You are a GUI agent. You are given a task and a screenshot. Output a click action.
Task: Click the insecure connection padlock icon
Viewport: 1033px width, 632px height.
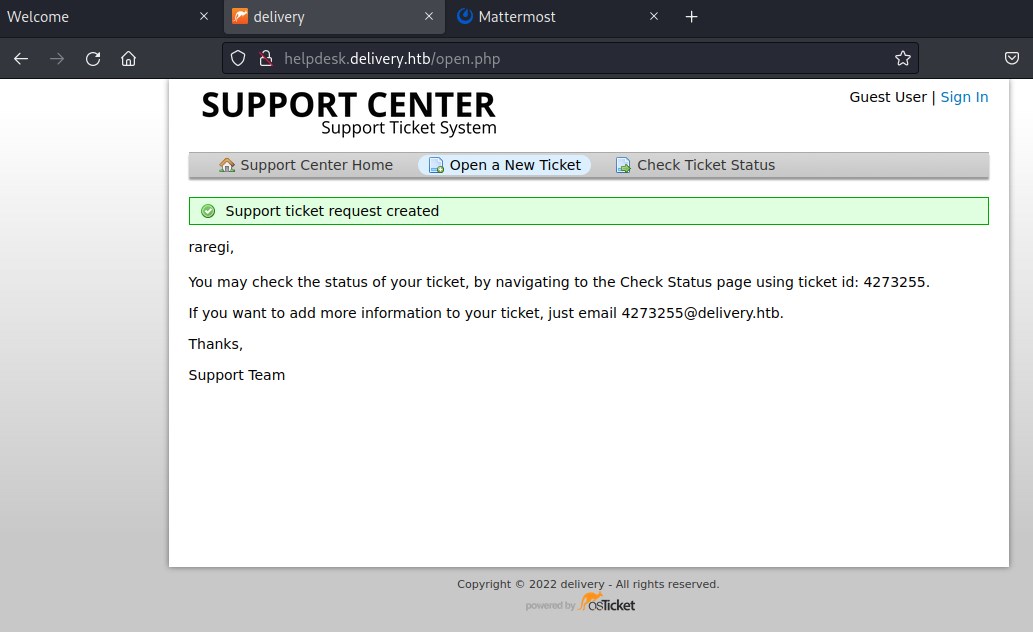[265, 58]
